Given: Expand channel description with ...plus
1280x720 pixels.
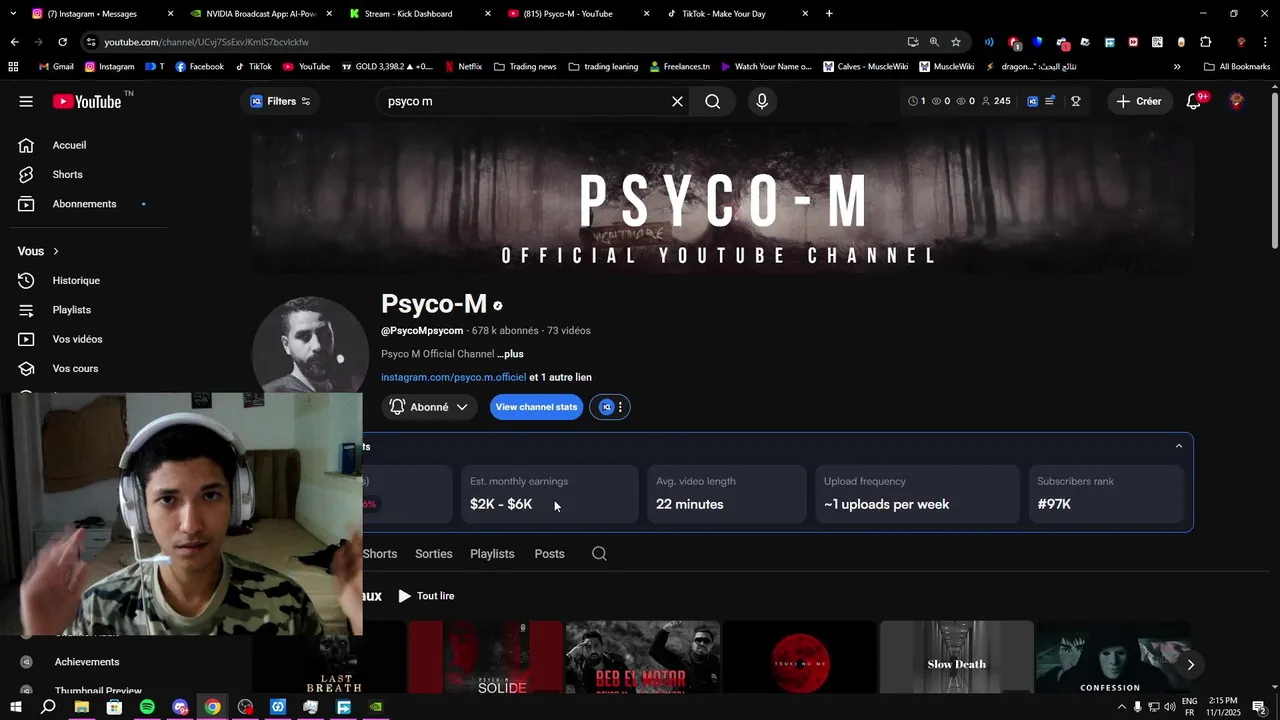Looking at the screenshot, I should coord(511,354).
